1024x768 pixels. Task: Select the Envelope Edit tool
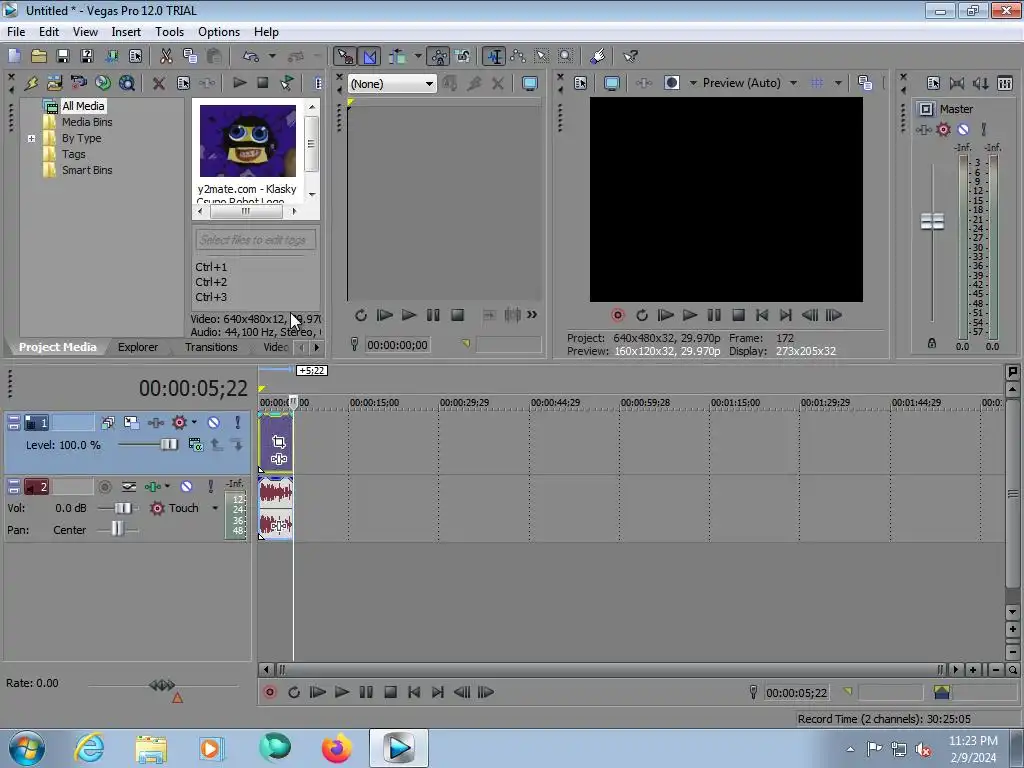click(x=518, y=56)
